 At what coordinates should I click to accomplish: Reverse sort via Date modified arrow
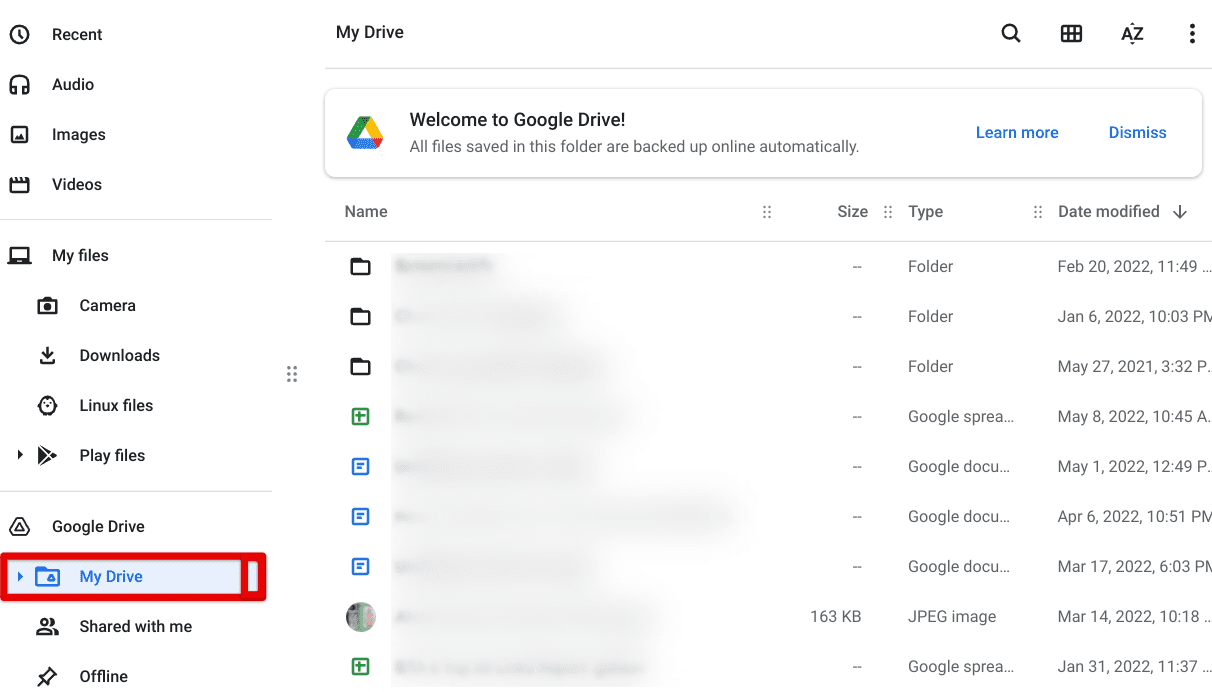tap(1180, 211)
